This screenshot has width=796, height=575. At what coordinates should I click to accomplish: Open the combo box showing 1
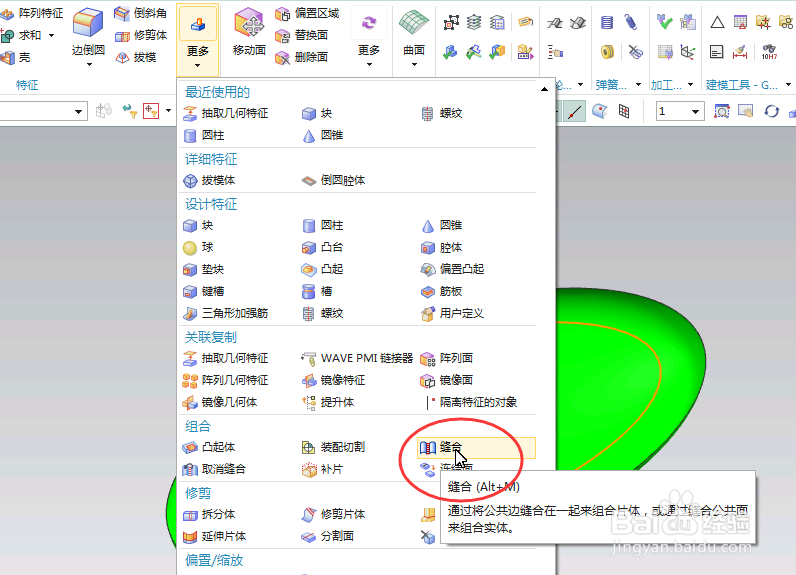(680, 111)
